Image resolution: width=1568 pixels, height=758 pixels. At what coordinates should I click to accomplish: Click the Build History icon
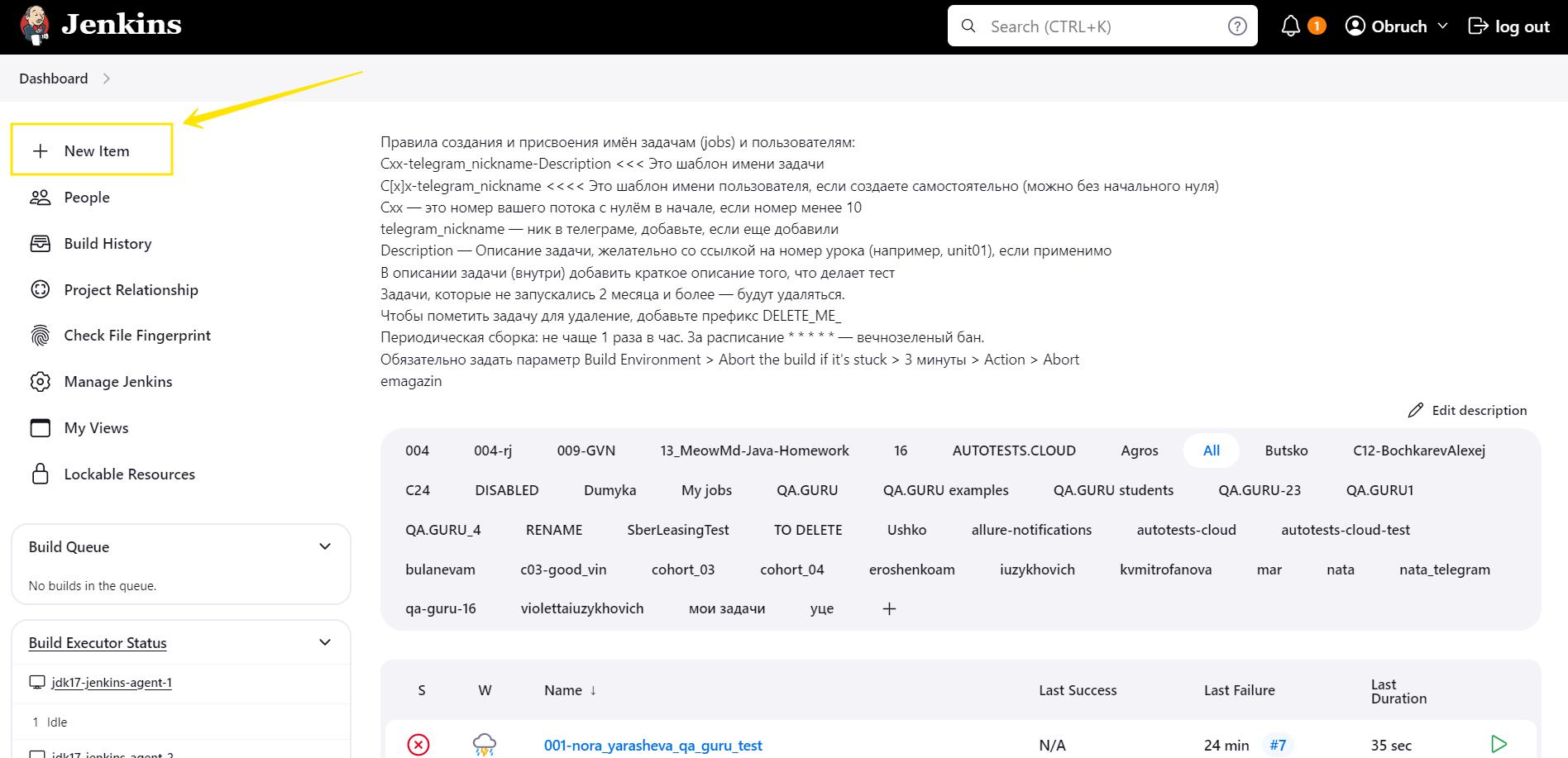pos(40,244)
